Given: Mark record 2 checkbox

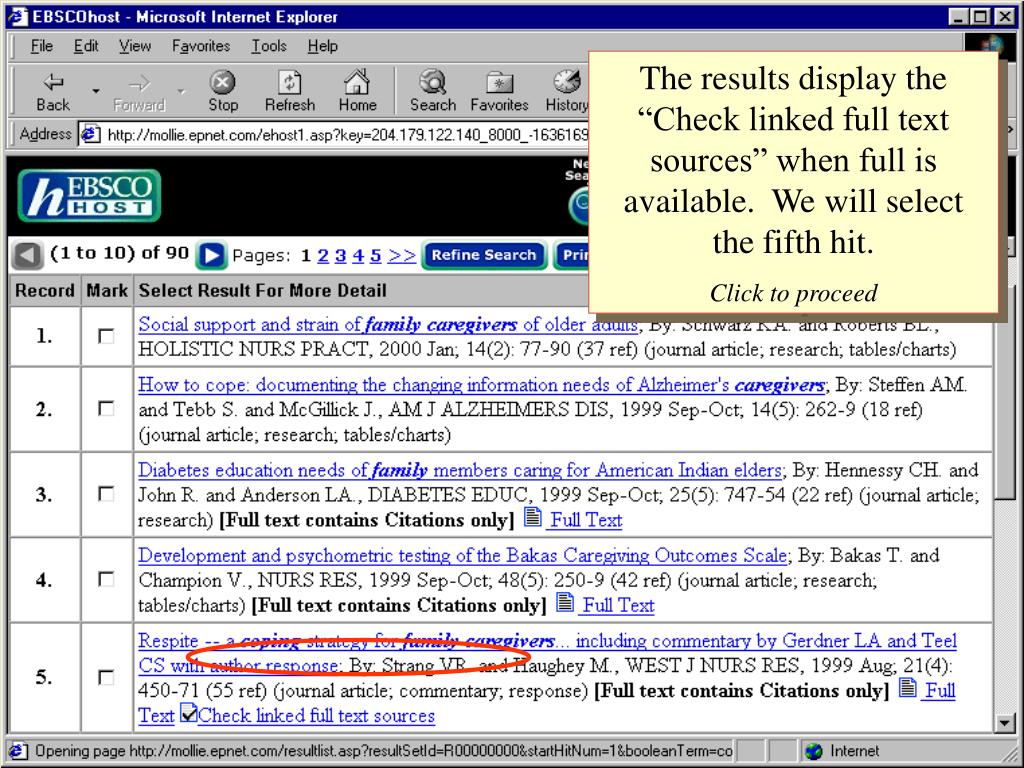Looking at the screenshot, I should coord(106,409).
